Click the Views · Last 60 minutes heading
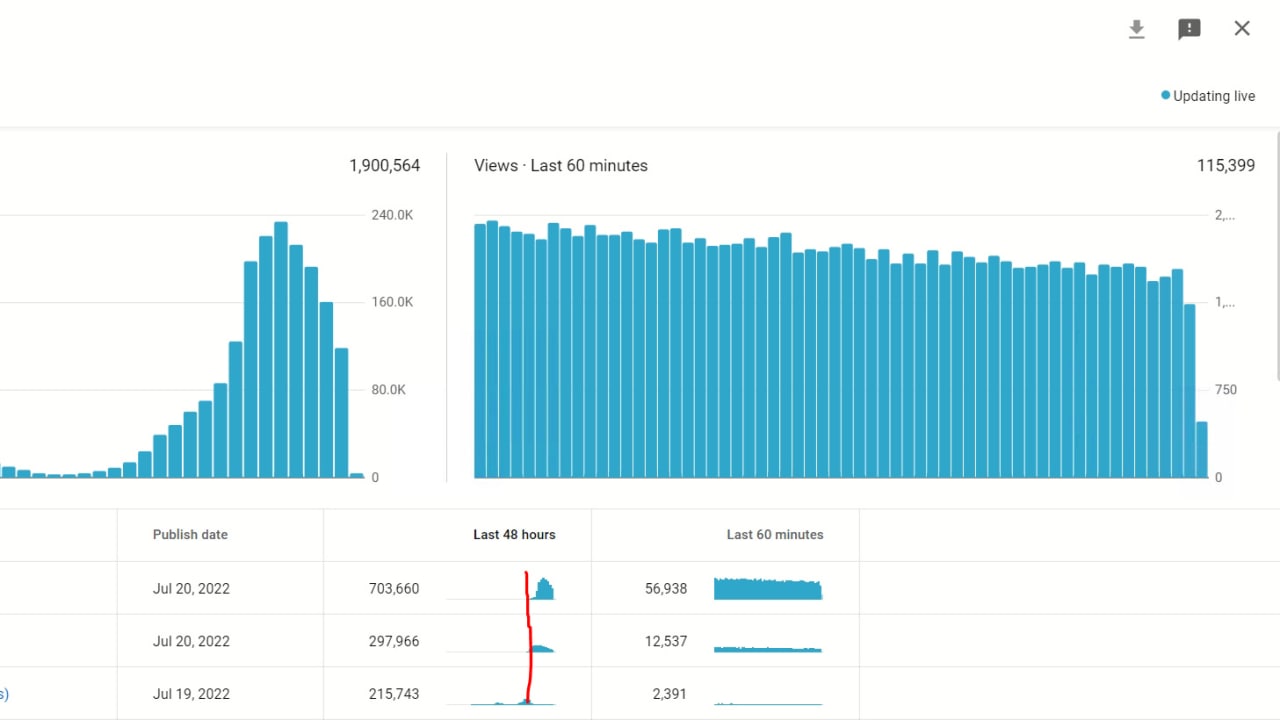Image resolution: width=1280 pixels, height=720 pixels. (561, 166)
